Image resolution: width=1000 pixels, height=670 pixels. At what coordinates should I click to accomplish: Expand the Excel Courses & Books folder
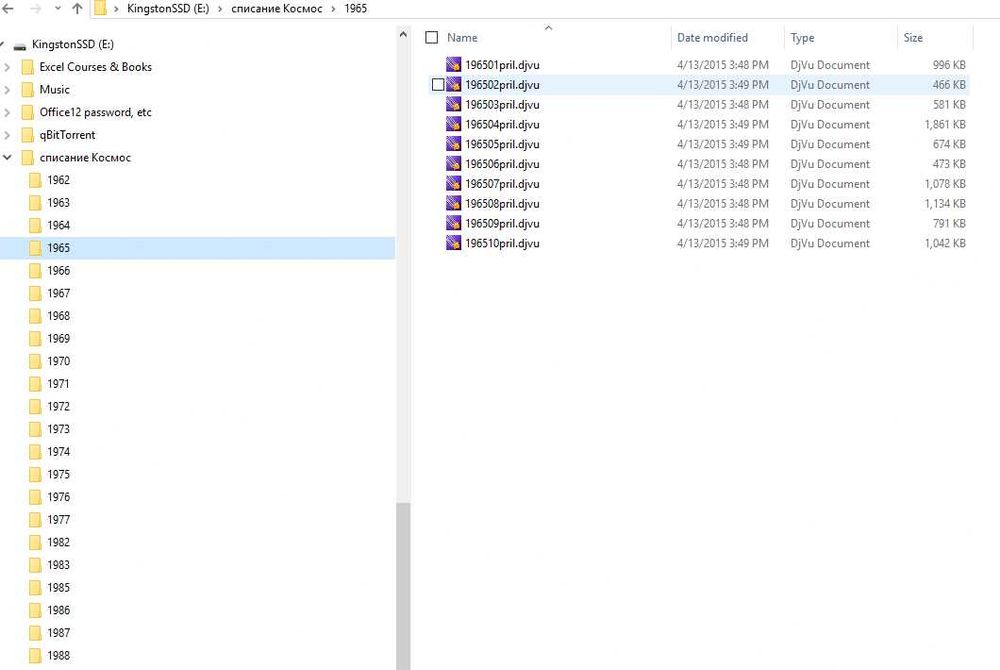(7, 67)
